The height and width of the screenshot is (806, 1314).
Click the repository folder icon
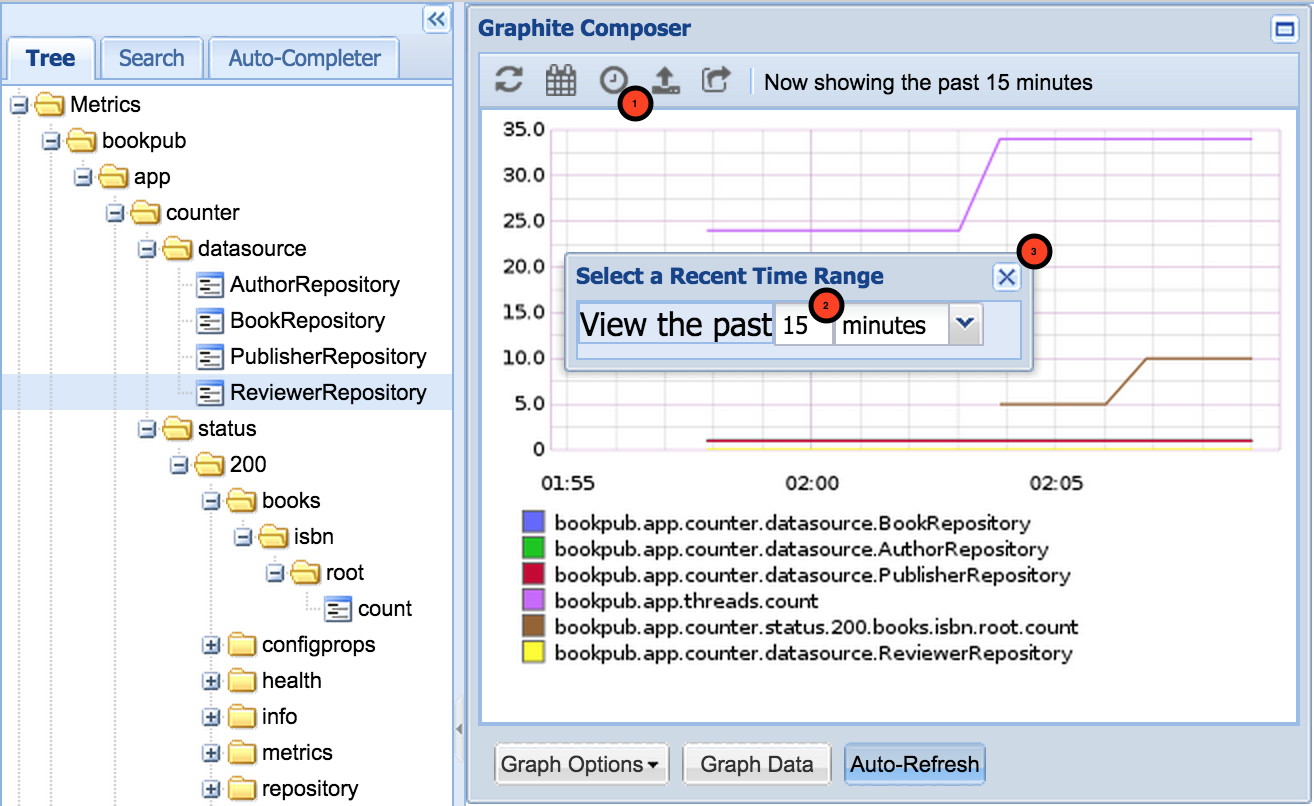coord(241,789)
